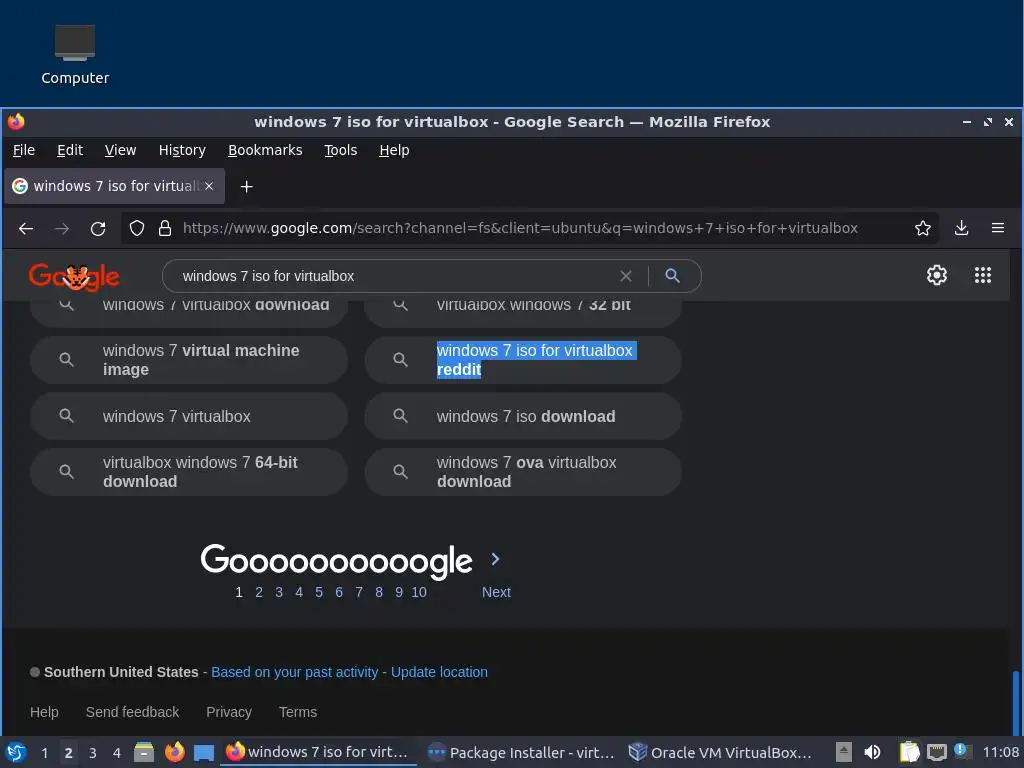The height and width of the screenshot is (768, 1024).
Task: Open the Firefox hamburger application menu
Action: pos(998,228)
